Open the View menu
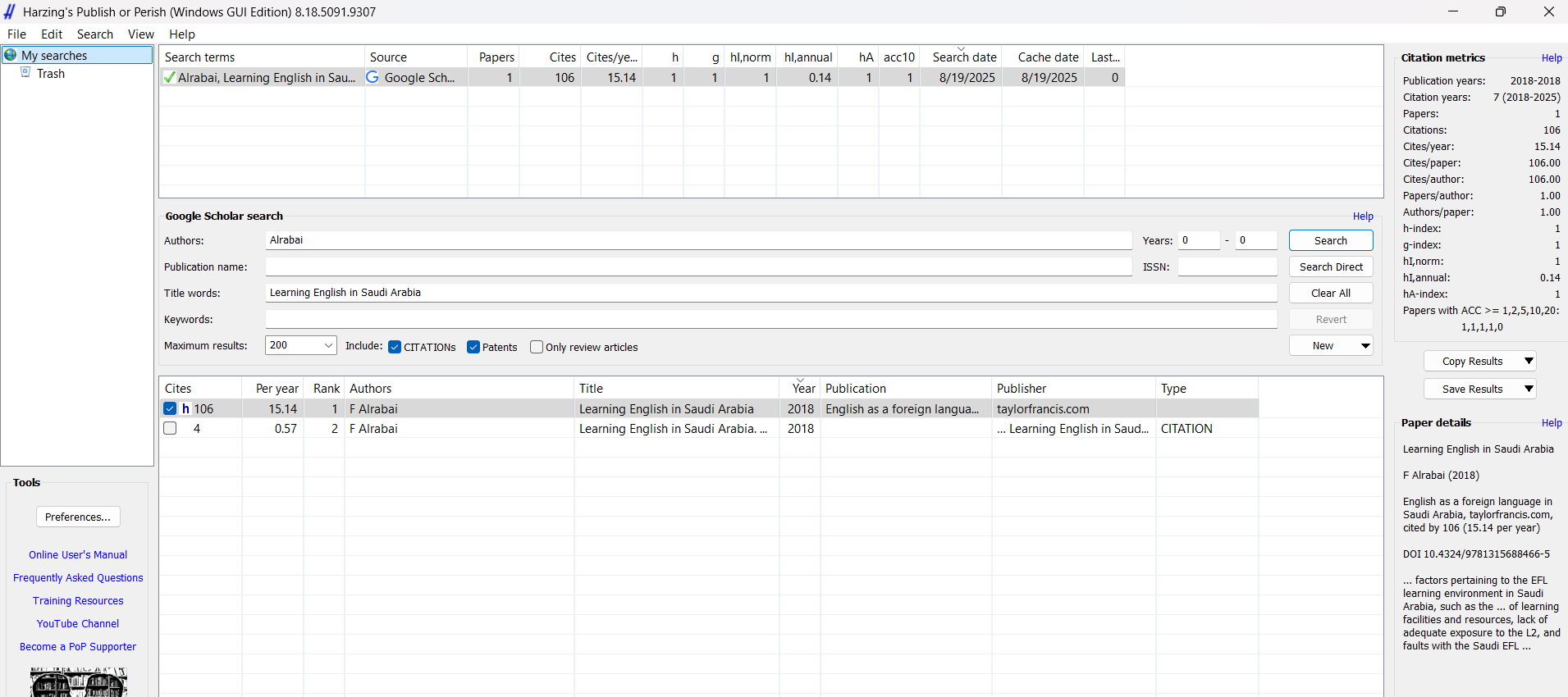Viewport: 1568px width, 697px height. click(x=141, y=34)
